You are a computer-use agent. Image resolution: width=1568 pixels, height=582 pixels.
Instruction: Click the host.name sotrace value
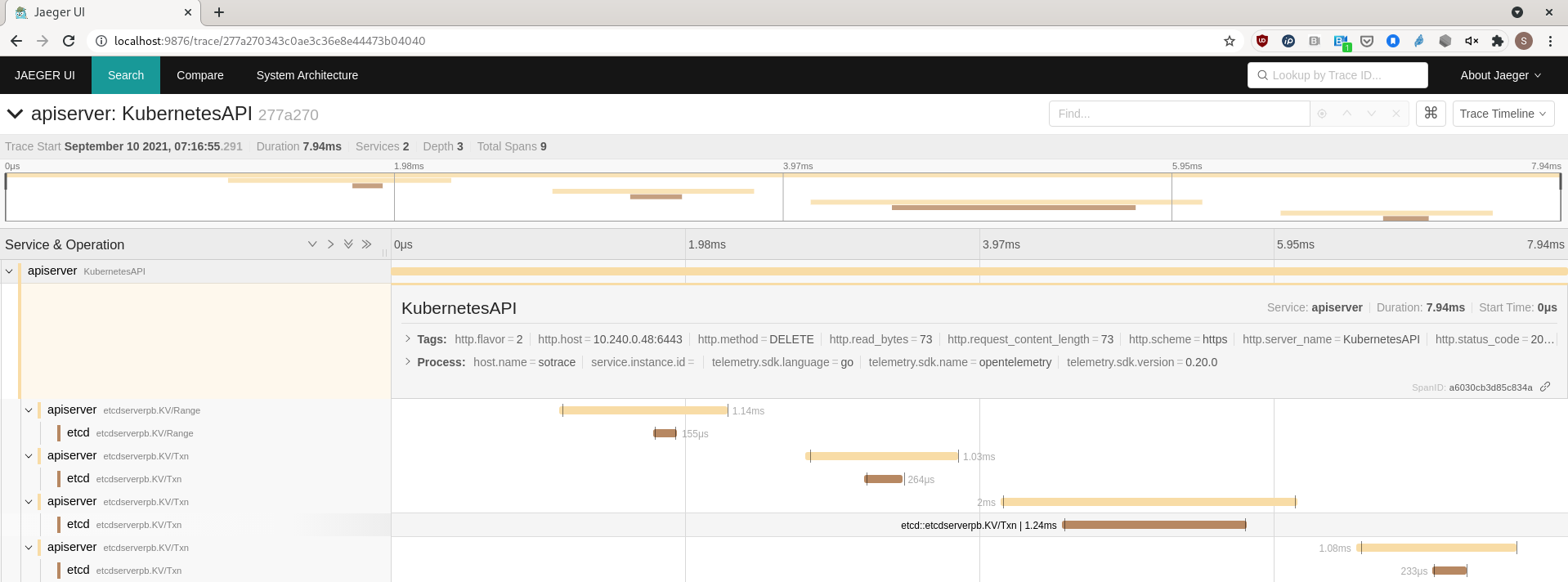[557, 362]
